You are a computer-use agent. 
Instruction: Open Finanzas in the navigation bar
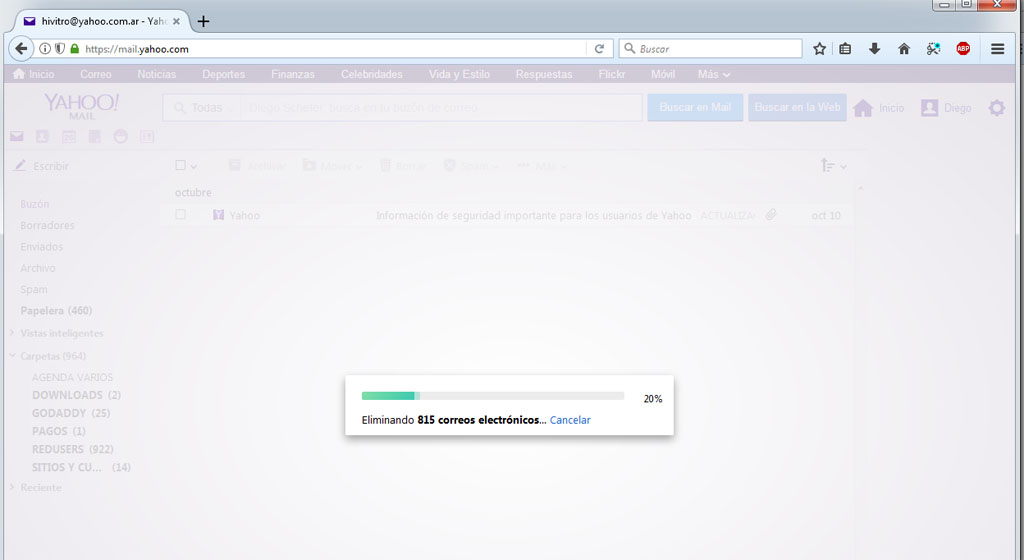293,74
